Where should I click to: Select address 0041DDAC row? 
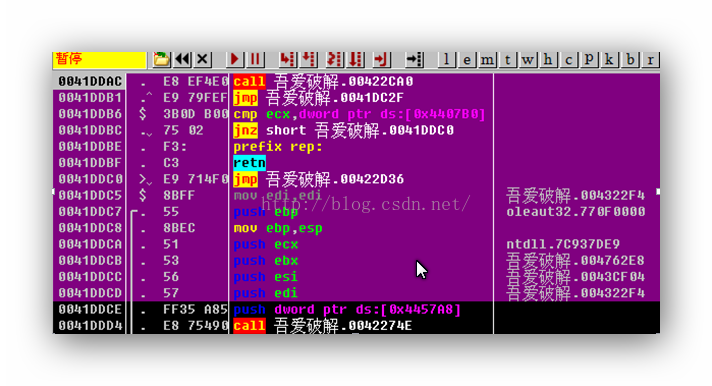pos(90,81)
